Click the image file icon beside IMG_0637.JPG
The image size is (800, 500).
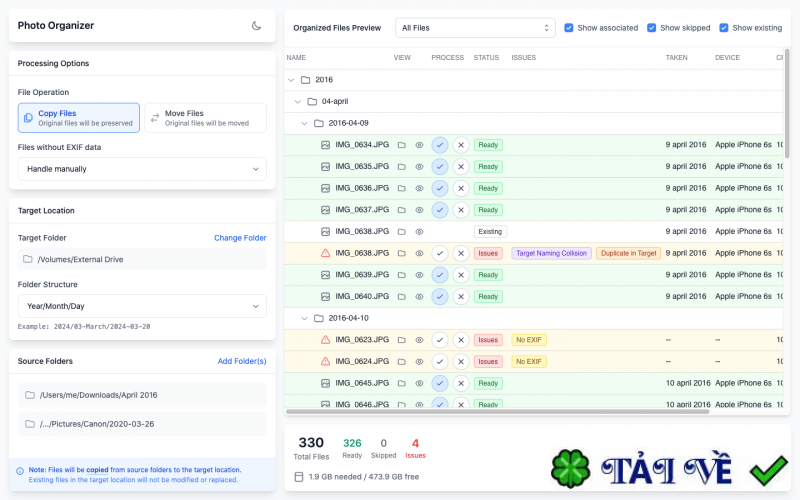(325, 210)
